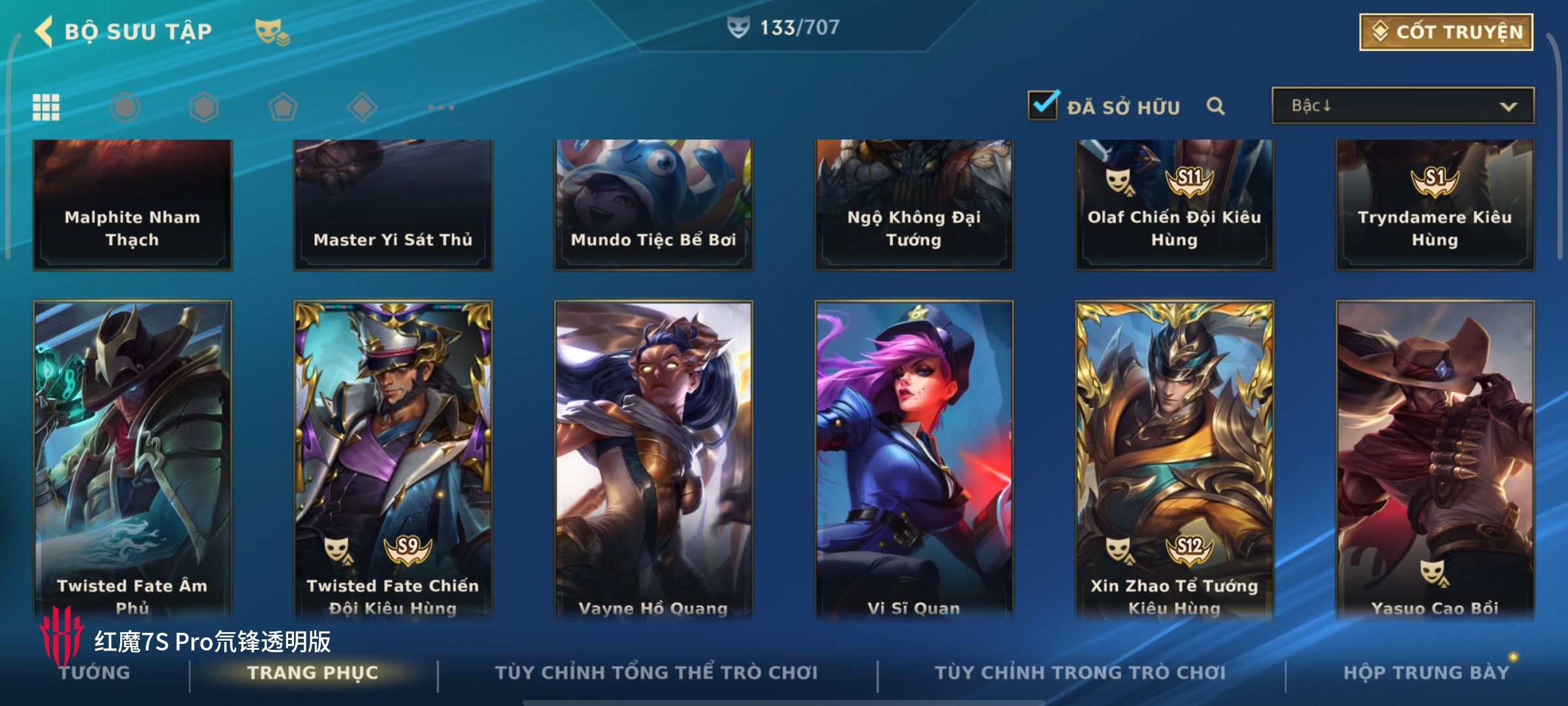Viewport: 1568px width, 706px height.
Task: Show more filters via three dots
Action: [x=441, y=107]
